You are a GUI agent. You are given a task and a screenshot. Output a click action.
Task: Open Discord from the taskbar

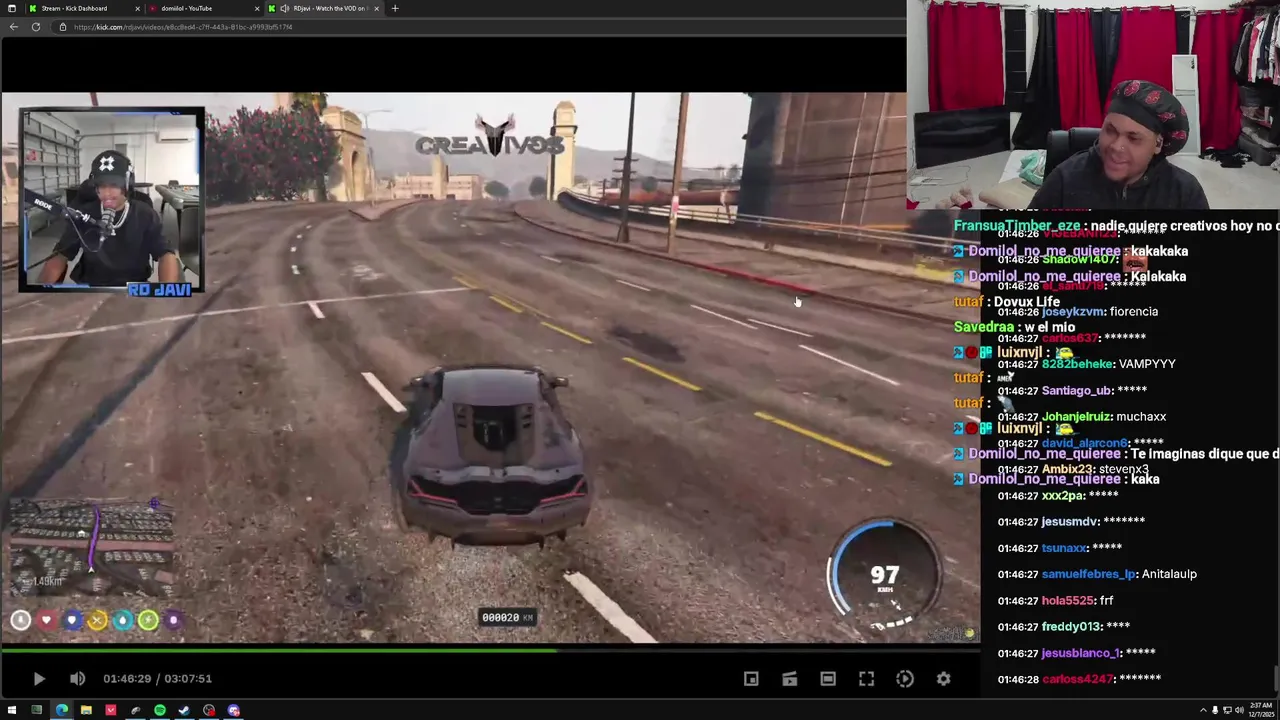tap(233, 711)
